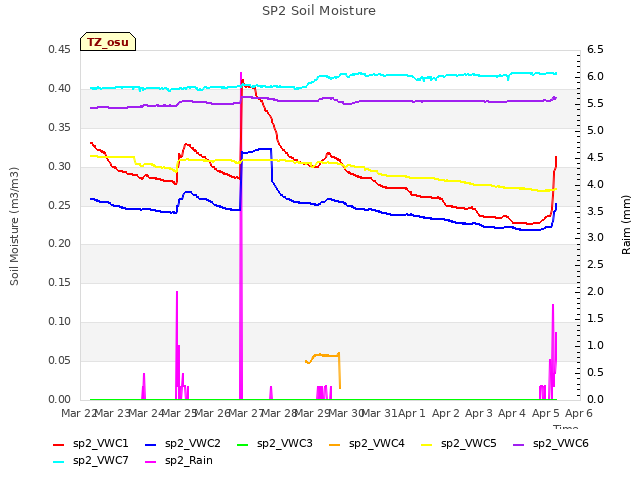The height and width of the screenshot is (480, 640).
Task: Click the orange sp2_VWC4 legend swatch
Action: [335, 444]
